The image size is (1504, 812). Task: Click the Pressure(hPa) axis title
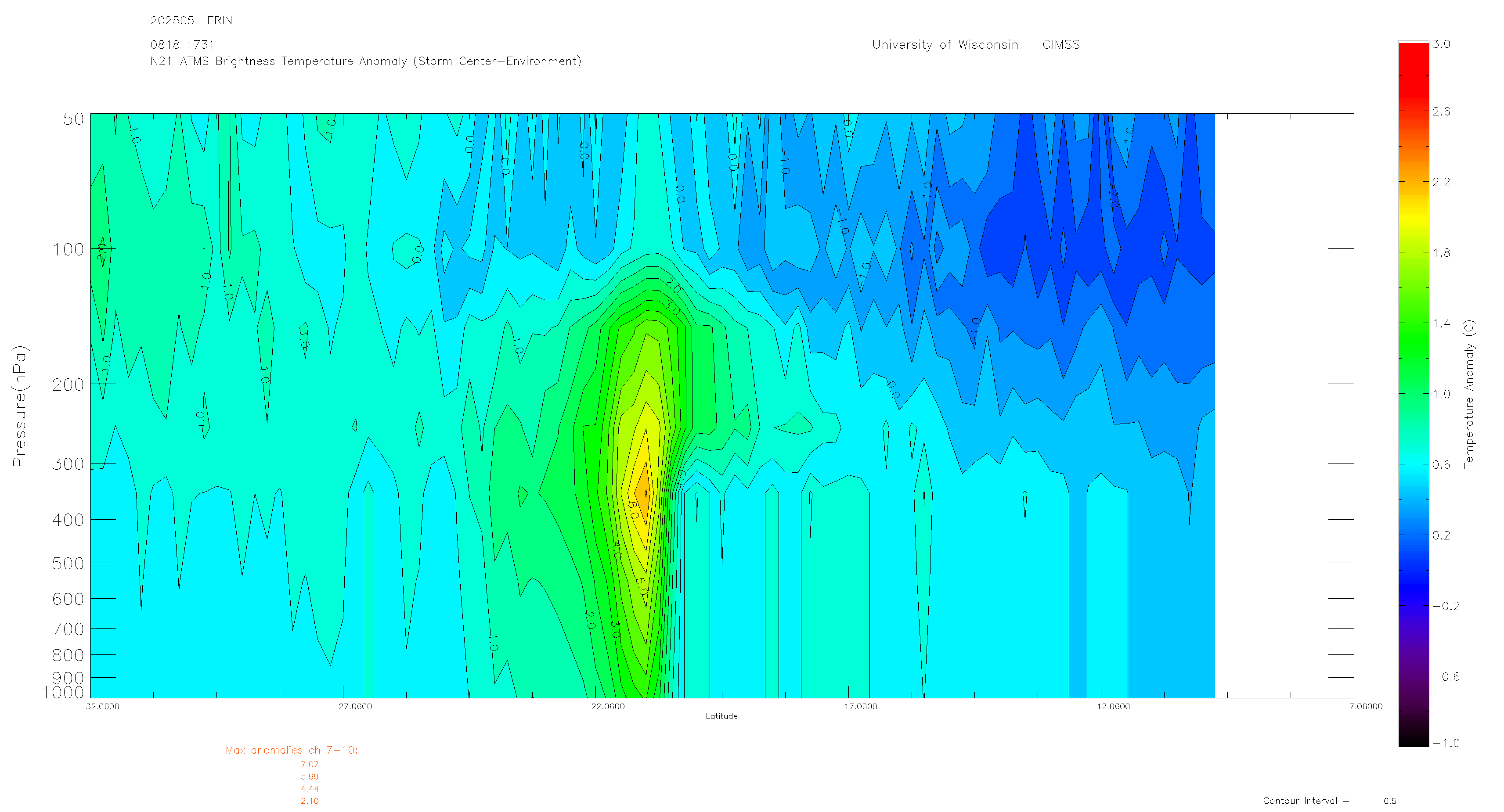tap(19, 406)
